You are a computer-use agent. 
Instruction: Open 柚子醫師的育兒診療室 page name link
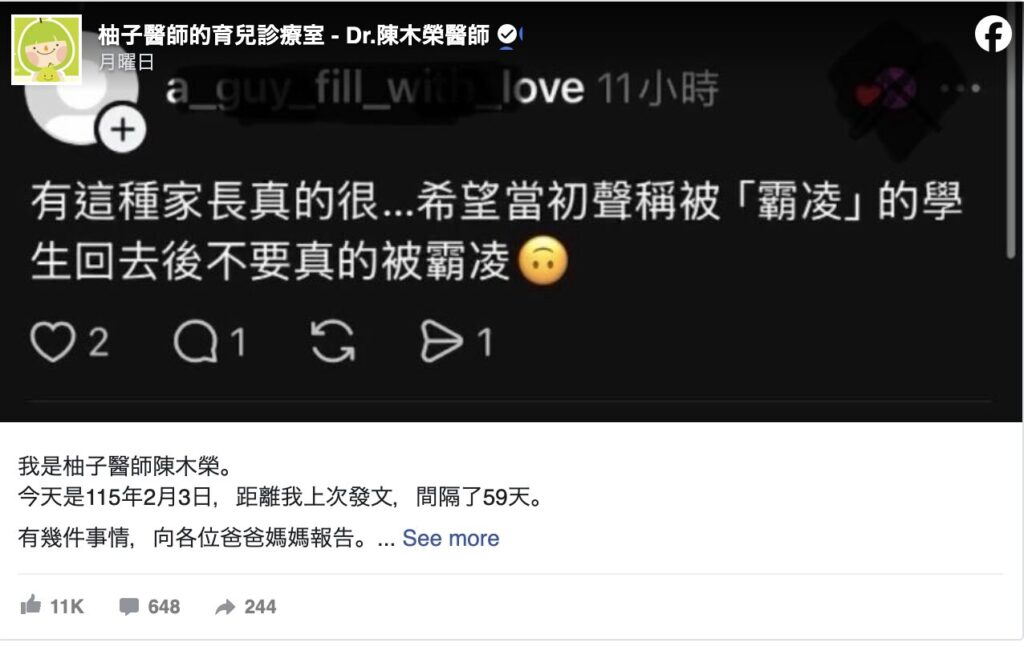pos(211,35)
